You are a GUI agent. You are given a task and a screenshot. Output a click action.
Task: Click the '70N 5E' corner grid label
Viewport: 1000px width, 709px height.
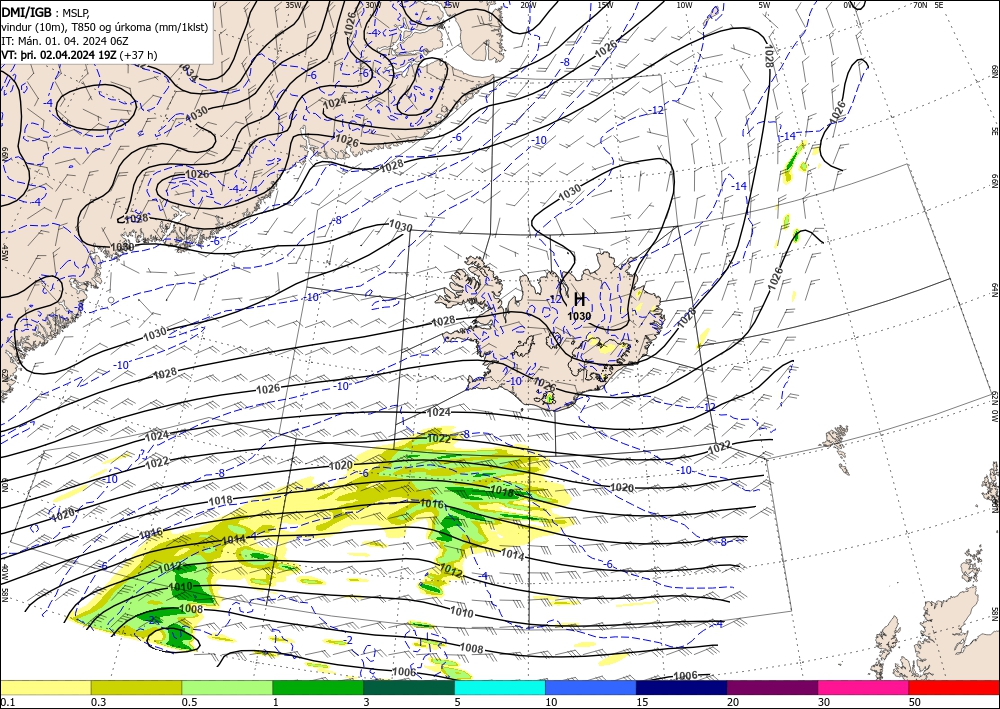click(x=928, y=5)
